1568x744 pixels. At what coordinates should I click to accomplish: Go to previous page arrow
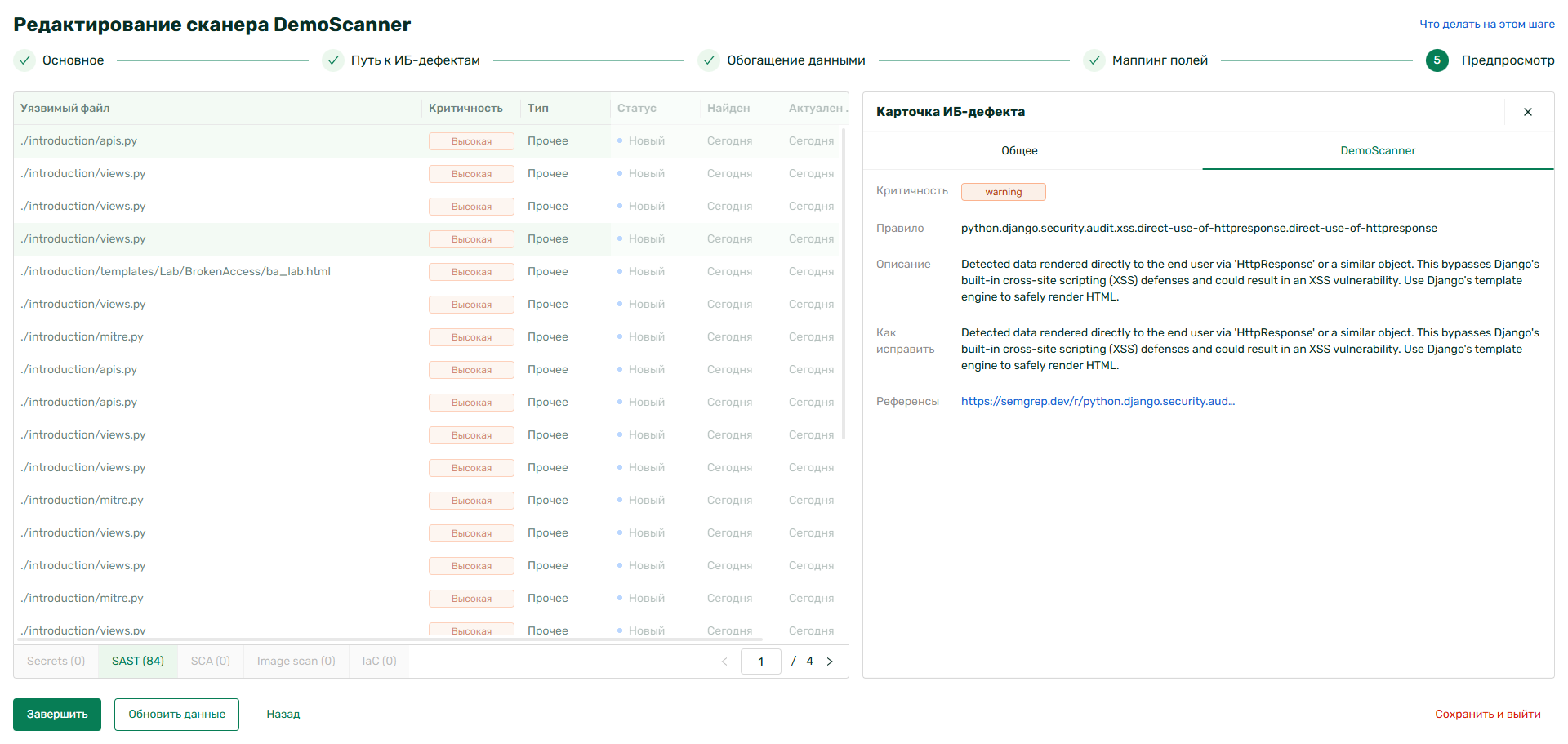[724, 662]
